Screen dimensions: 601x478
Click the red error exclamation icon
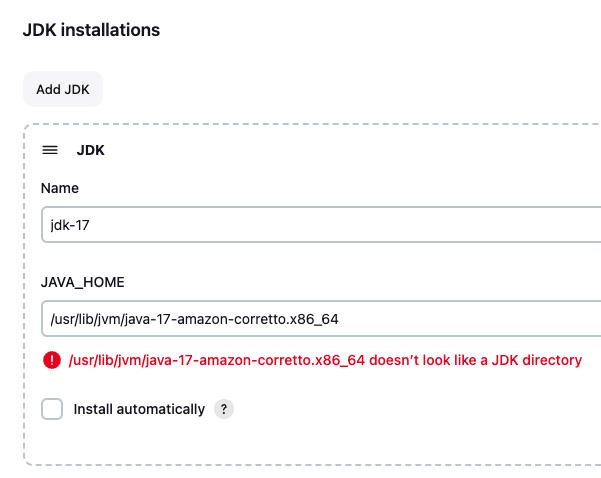52,360
